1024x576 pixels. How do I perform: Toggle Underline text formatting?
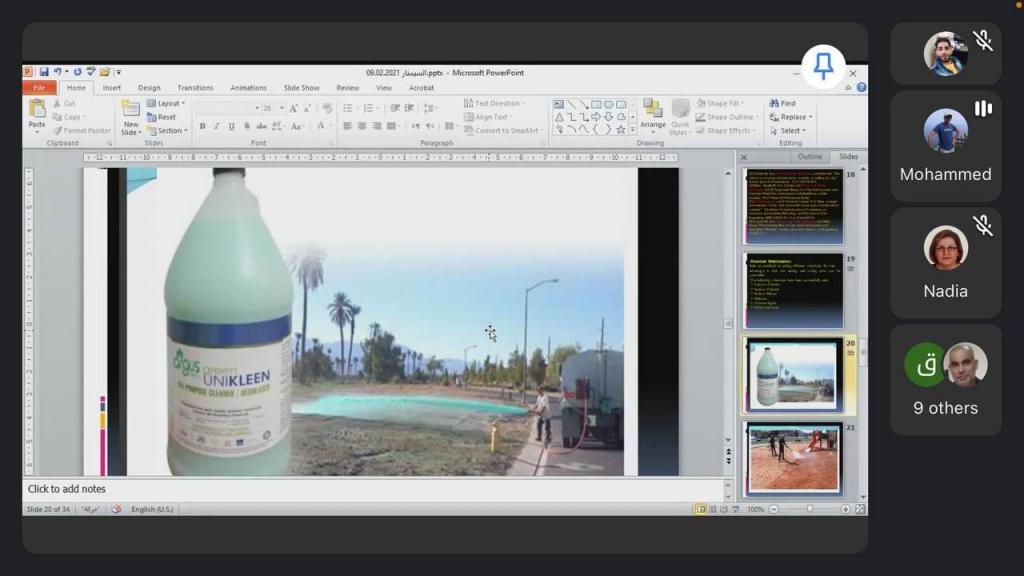231,126
